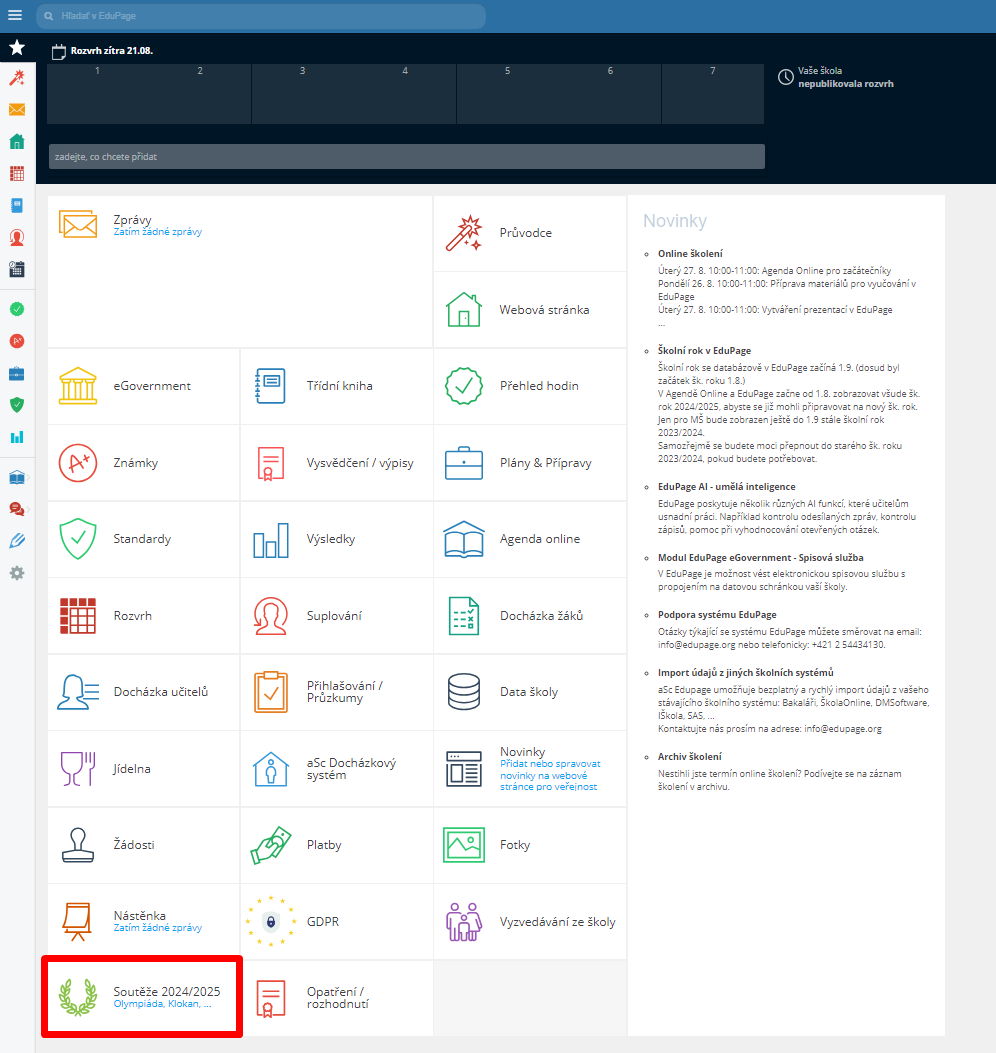The width and height of the screenshot is (996, 1053).
Task: Open the orange envelope messages icon in sidebar
Action: click(17, 109)
